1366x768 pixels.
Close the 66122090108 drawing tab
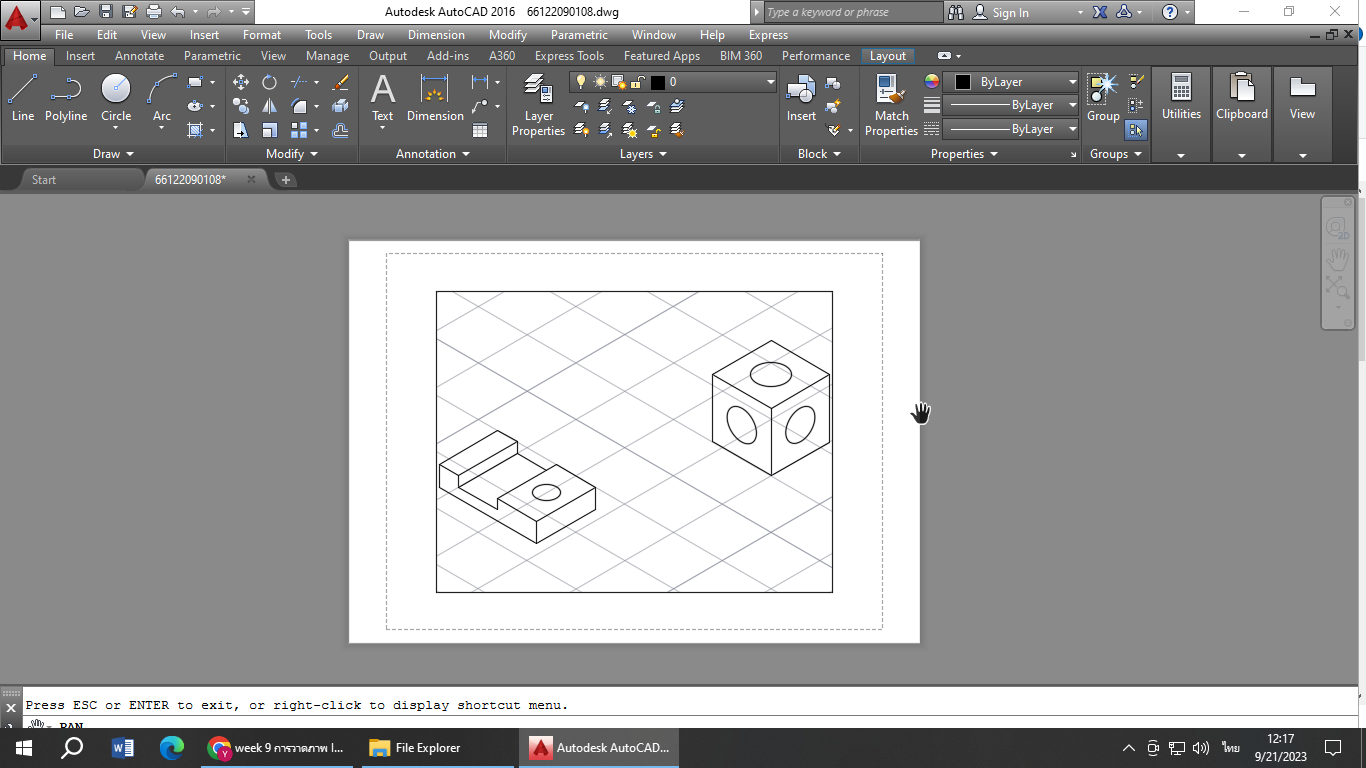point(252,179)
